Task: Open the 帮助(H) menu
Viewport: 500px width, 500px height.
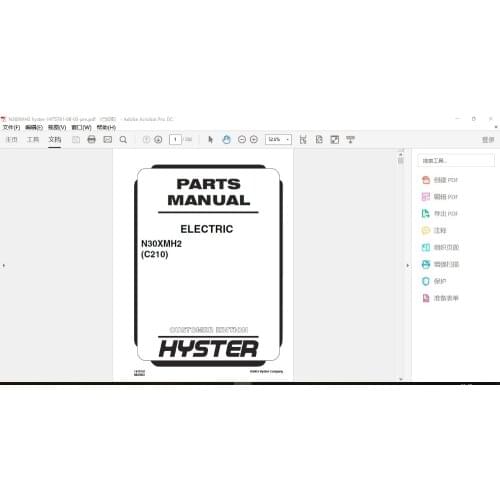Action: pyautogui.click(x=106, y=127)
